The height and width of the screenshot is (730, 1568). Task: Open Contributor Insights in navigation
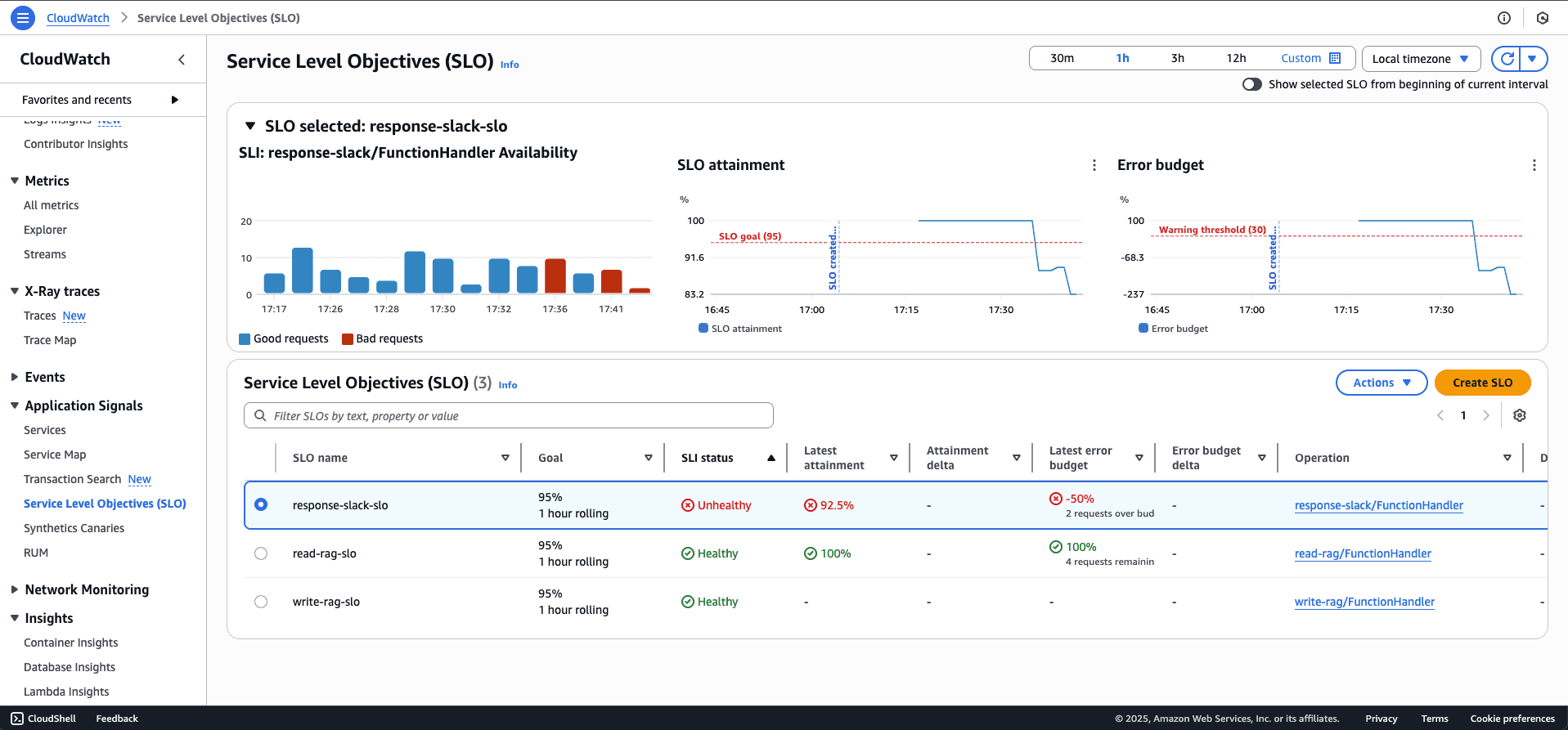pyautogui.click(x=75, y=144)
